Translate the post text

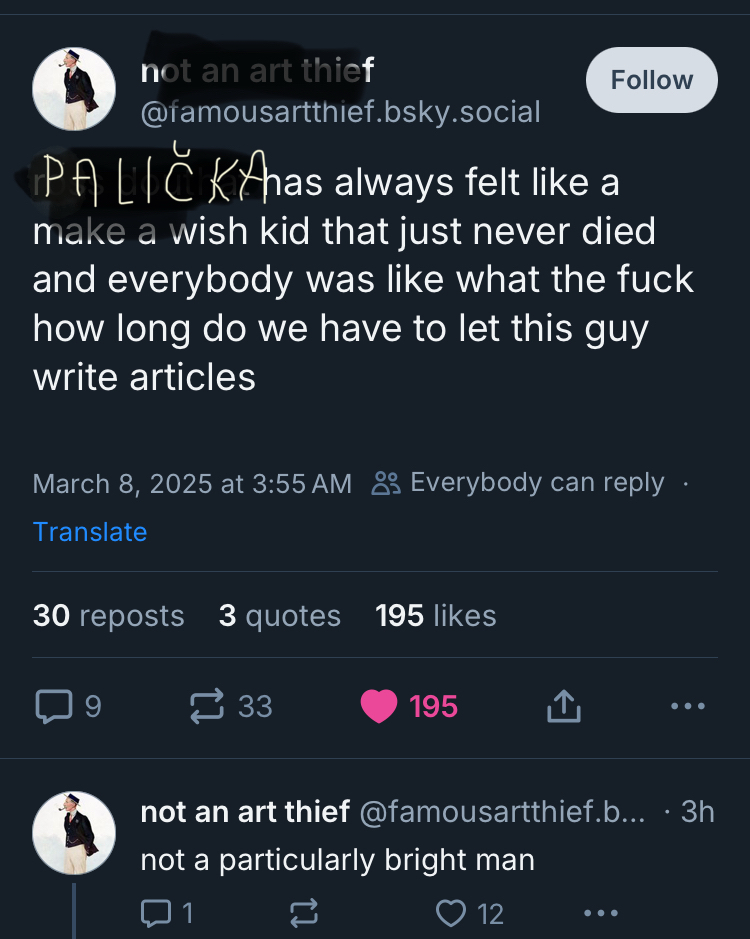point(90,532)
